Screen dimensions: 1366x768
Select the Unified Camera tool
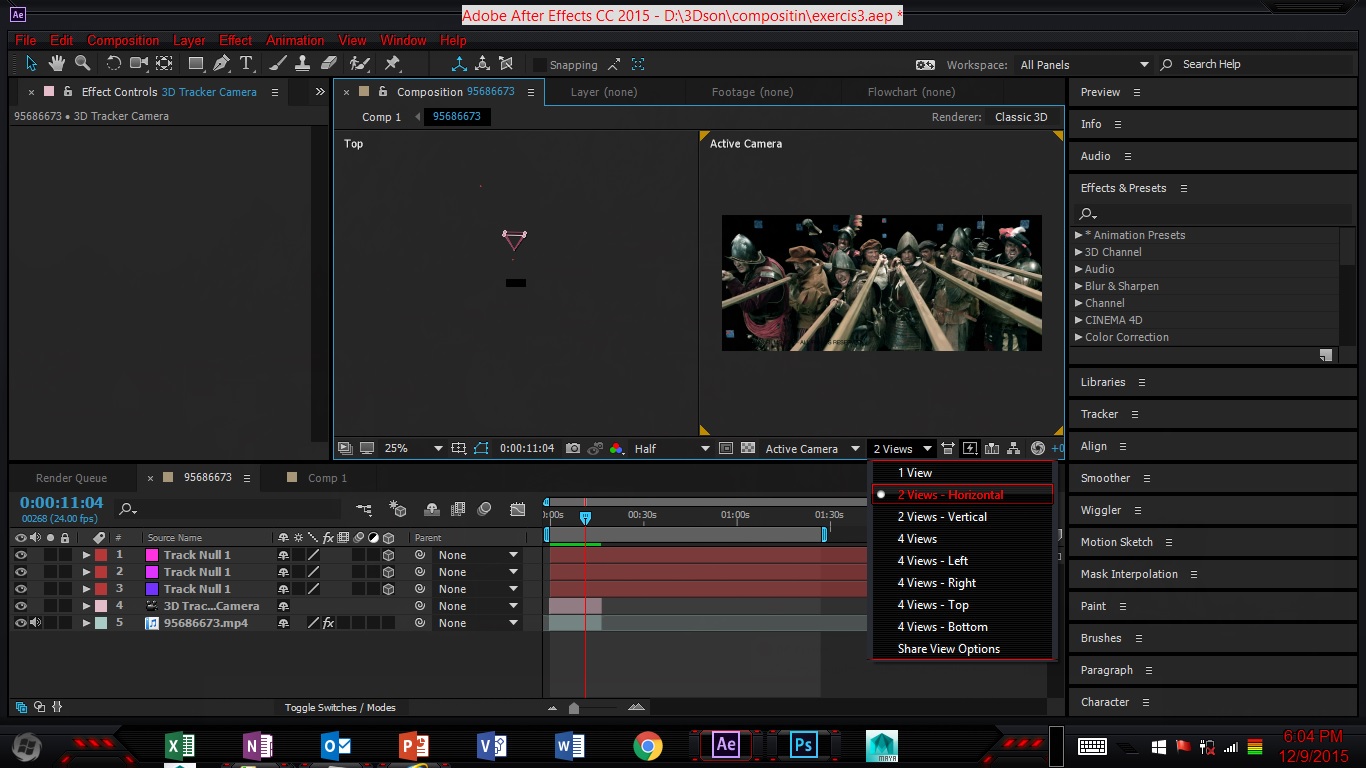pos(139,63)
